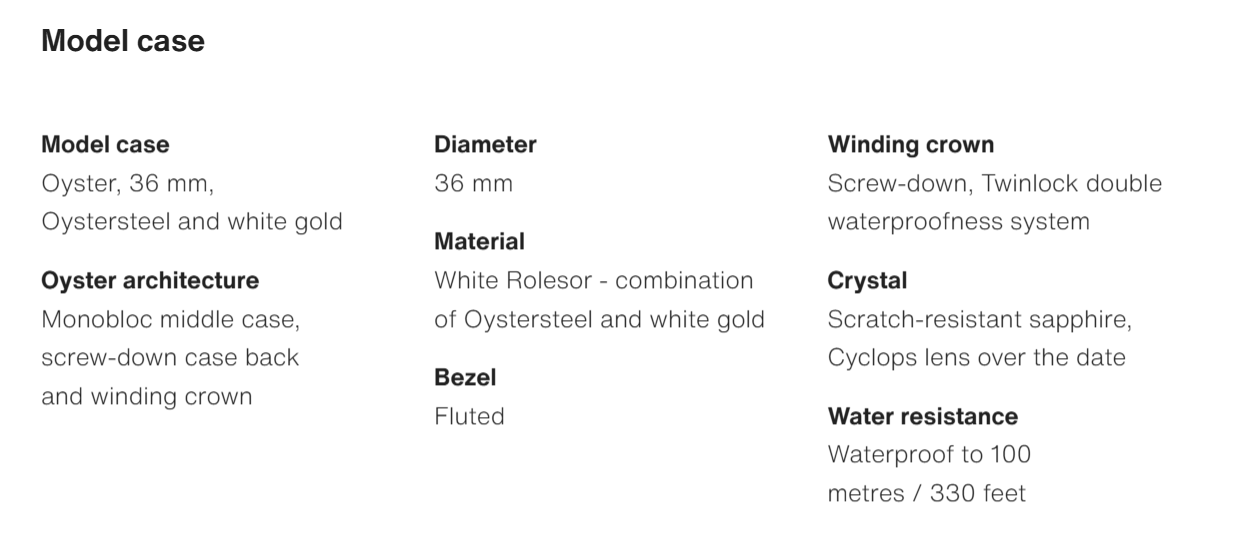Select the "Screw-down, Twinlock double" text

point(994,184)
